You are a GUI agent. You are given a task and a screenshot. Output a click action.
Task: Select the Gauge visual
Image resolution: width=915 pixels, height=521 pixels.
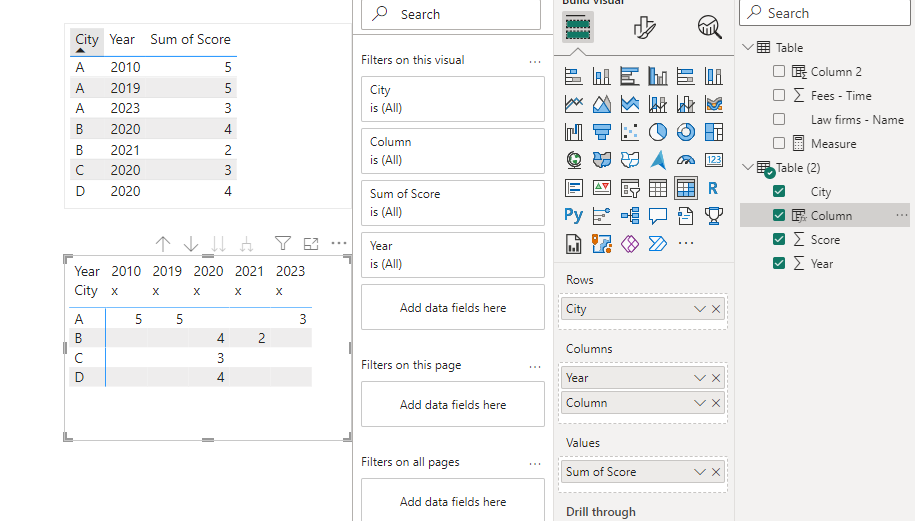tap(686, 160)
